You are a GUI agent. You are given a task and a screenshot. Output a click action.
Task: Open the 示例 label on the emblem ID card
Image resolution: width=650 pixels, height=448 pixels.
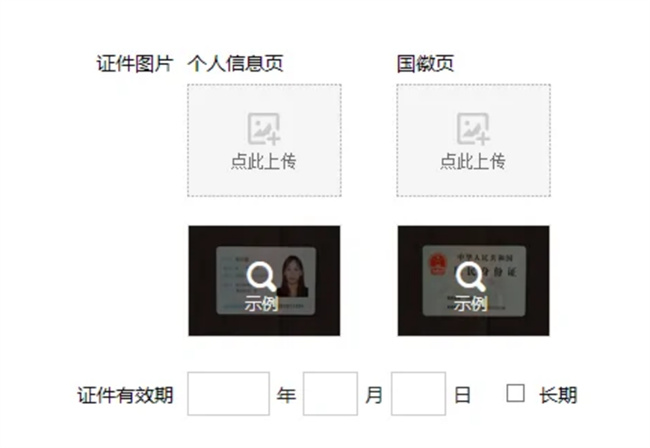(470, 303)
